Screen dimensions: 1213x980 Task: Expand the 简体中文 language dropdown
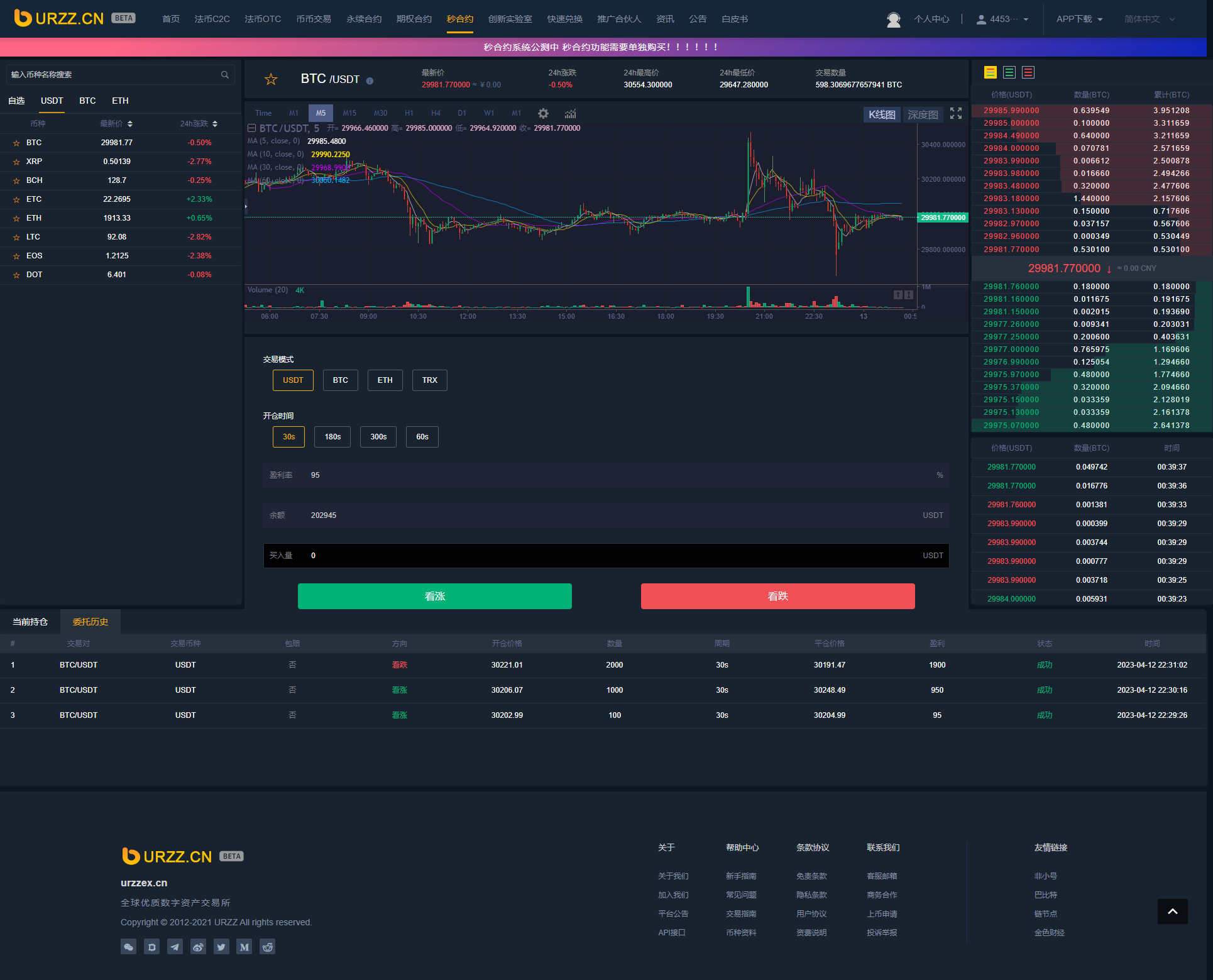[x=1149, y=19]
